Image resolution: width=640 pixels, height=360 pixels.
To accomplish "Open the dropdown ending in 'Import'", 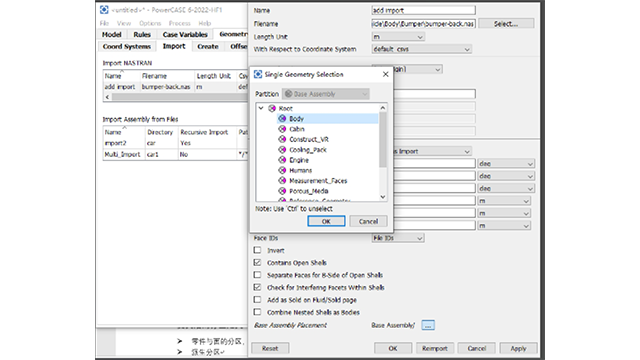I will coord(433,151).
